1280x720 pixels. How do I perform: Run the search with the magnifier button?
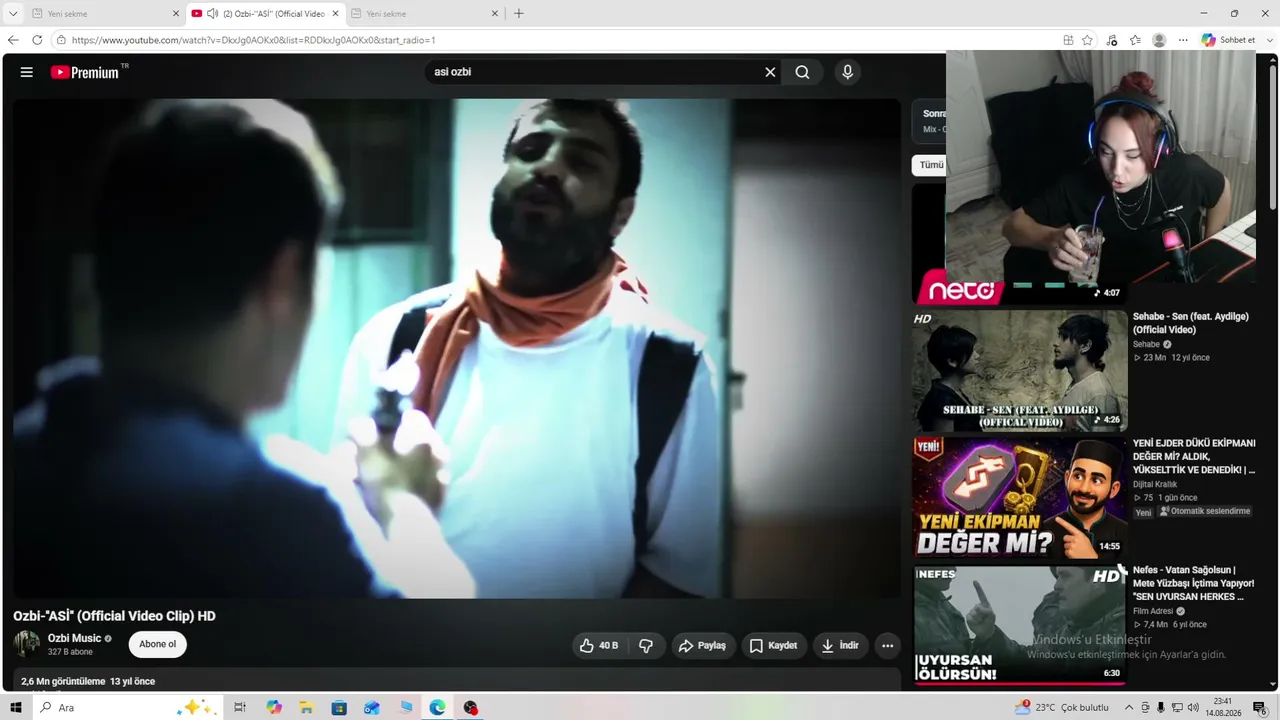tap(802, 72)
